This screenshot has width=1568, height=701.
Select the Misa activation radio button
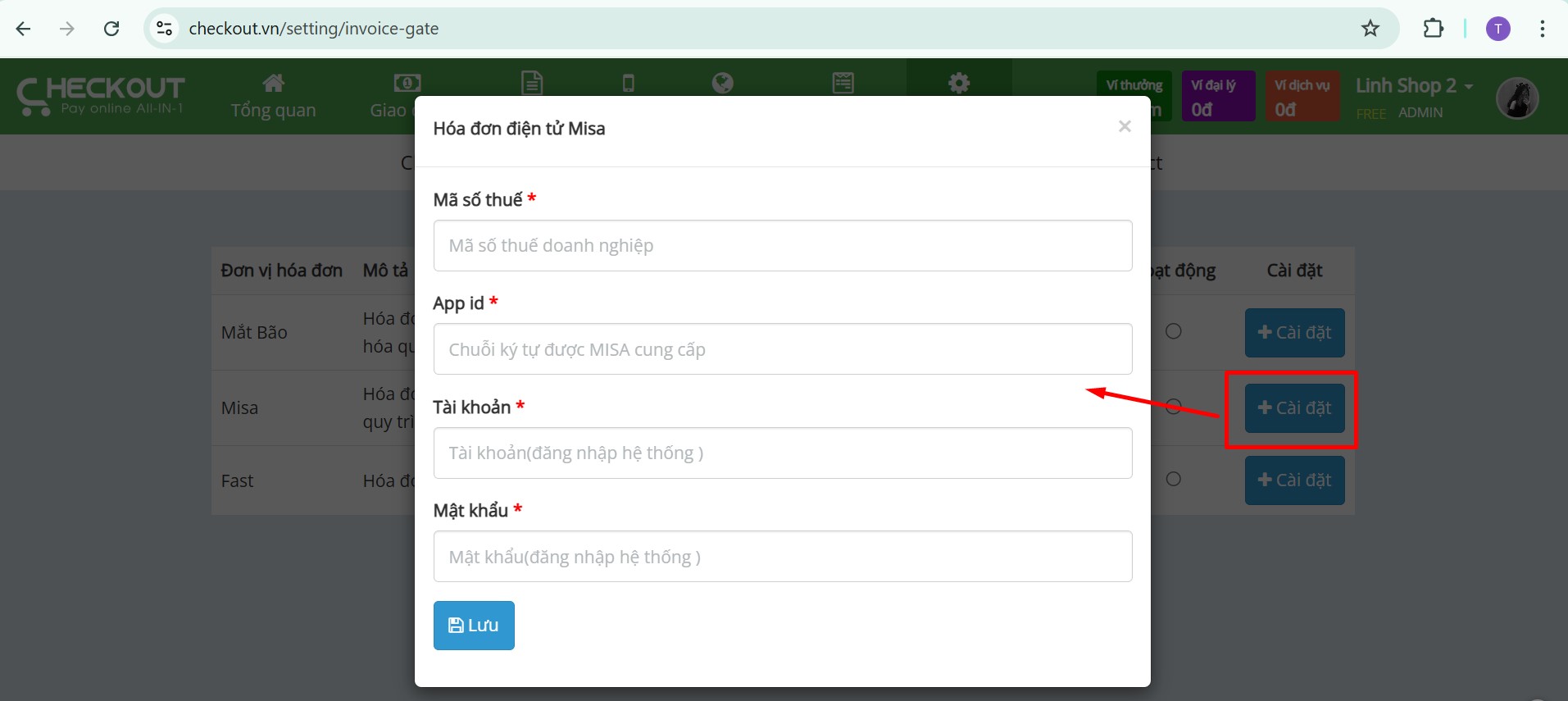(1174, 406)
